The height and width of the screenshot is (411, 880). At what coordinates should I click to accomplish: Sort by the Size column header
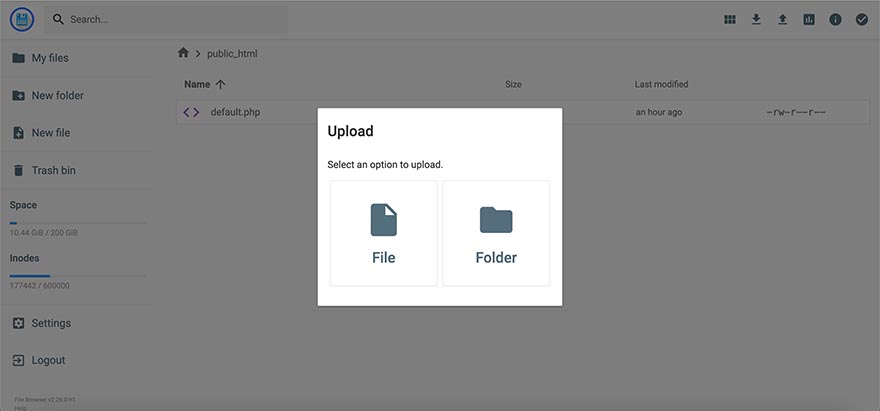click(513, 84)
